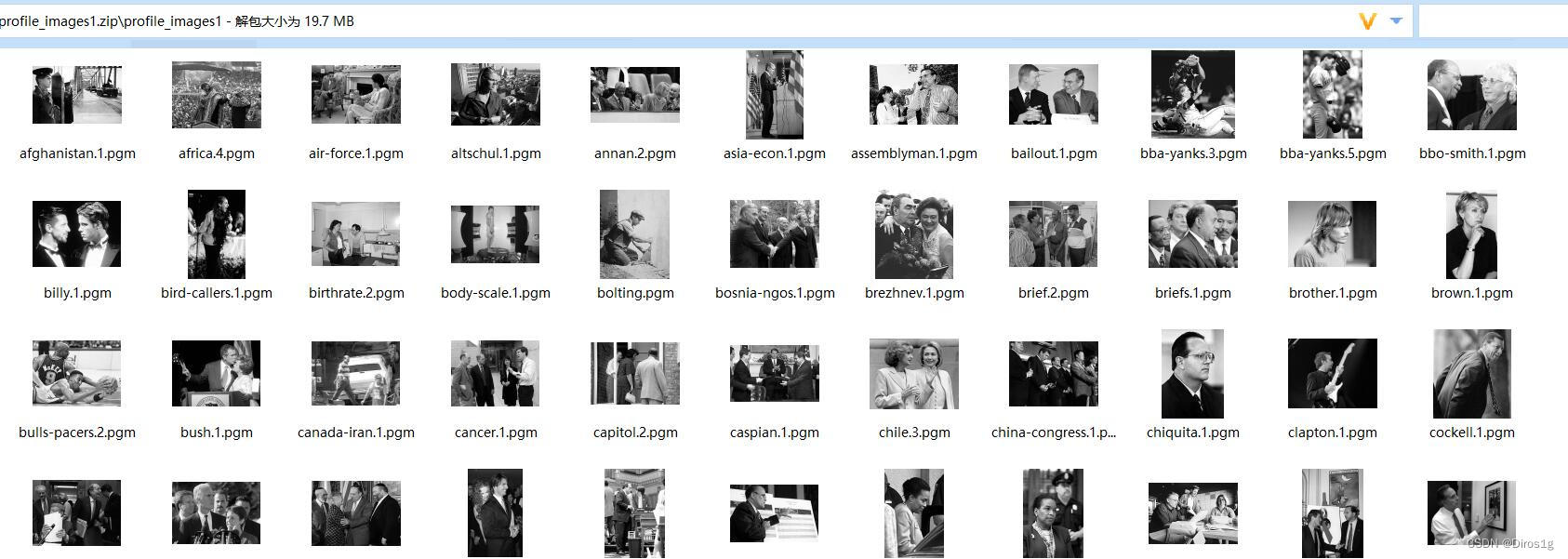The image size is (1568, 559).
Task: Select clapton.1.pgm thumbnail
Action: [x=1333, y=374]
